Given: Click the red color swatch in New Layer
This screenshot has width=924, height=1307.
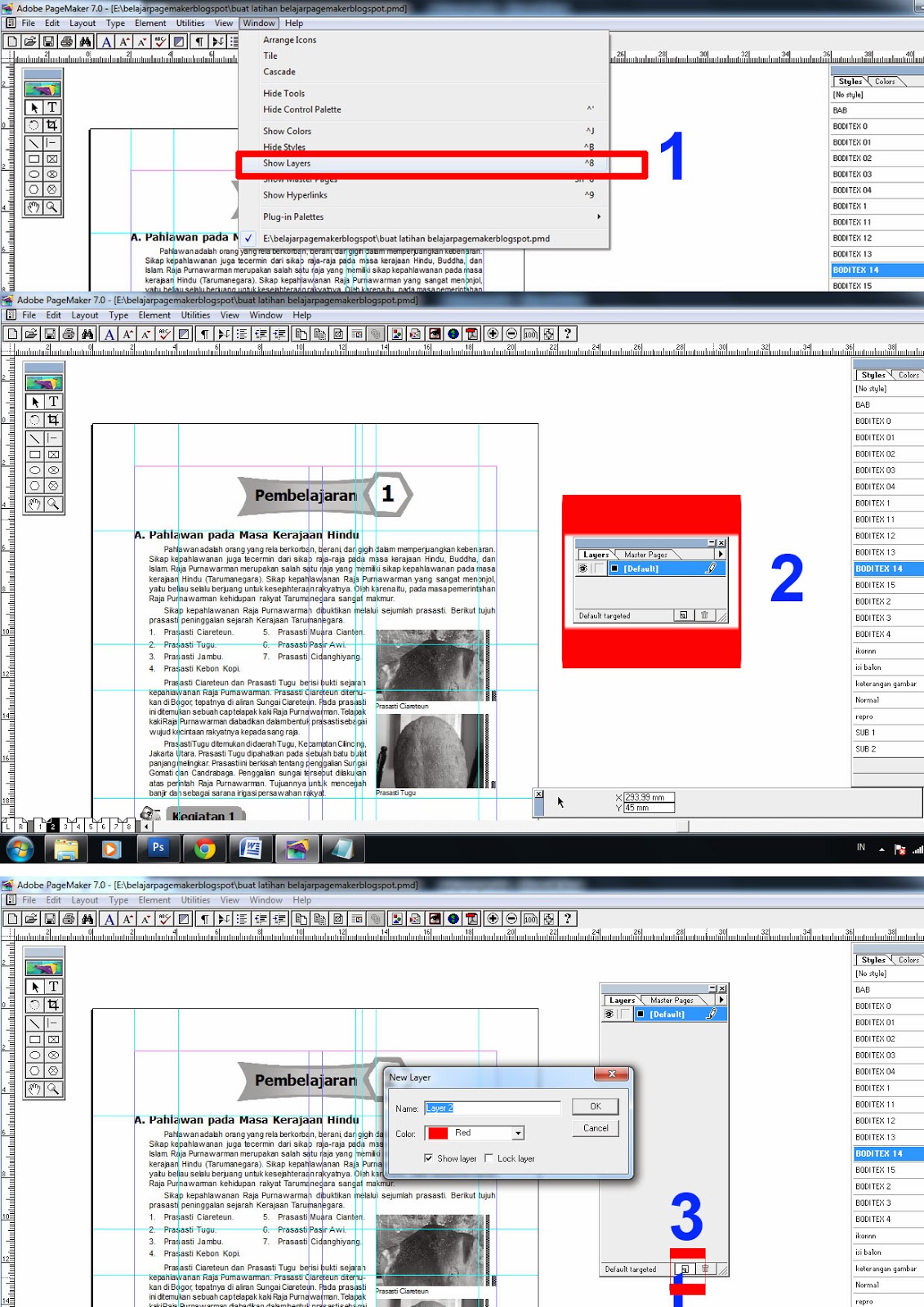Looking at the screenshot, I should (438, 1133).
